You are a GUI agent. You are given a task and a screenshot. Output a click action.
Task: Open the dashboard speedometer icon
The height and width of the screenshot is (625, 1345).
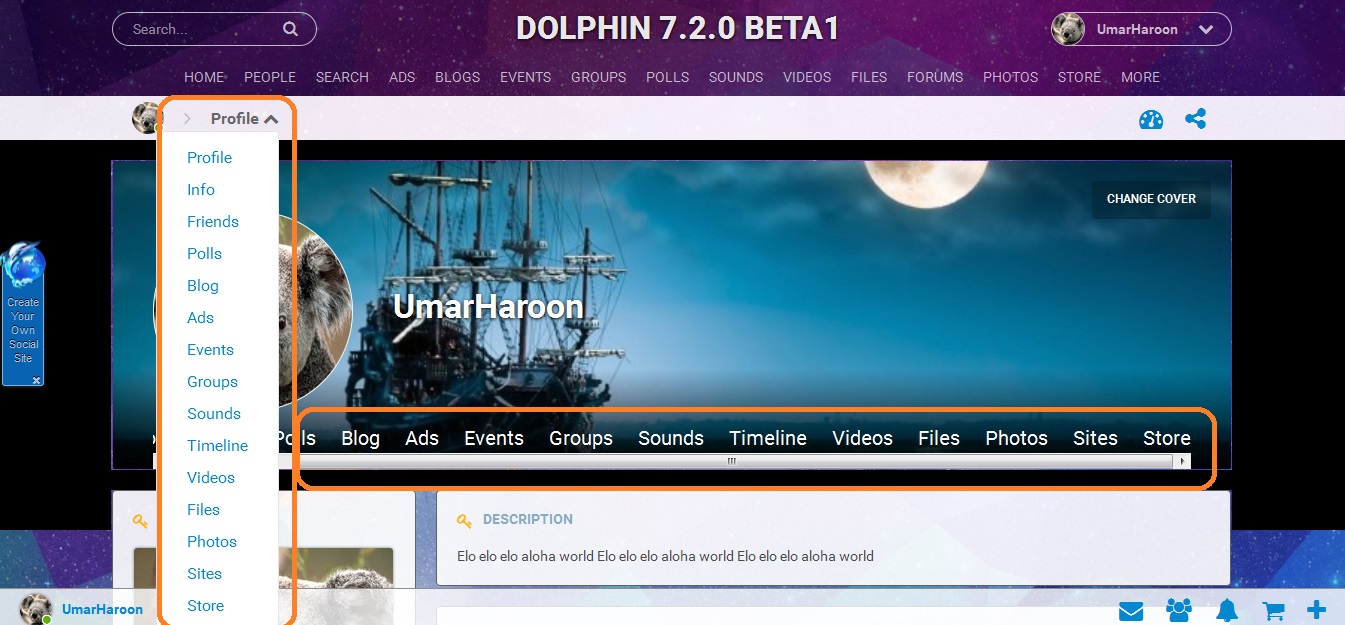[x=1151, y=120]
